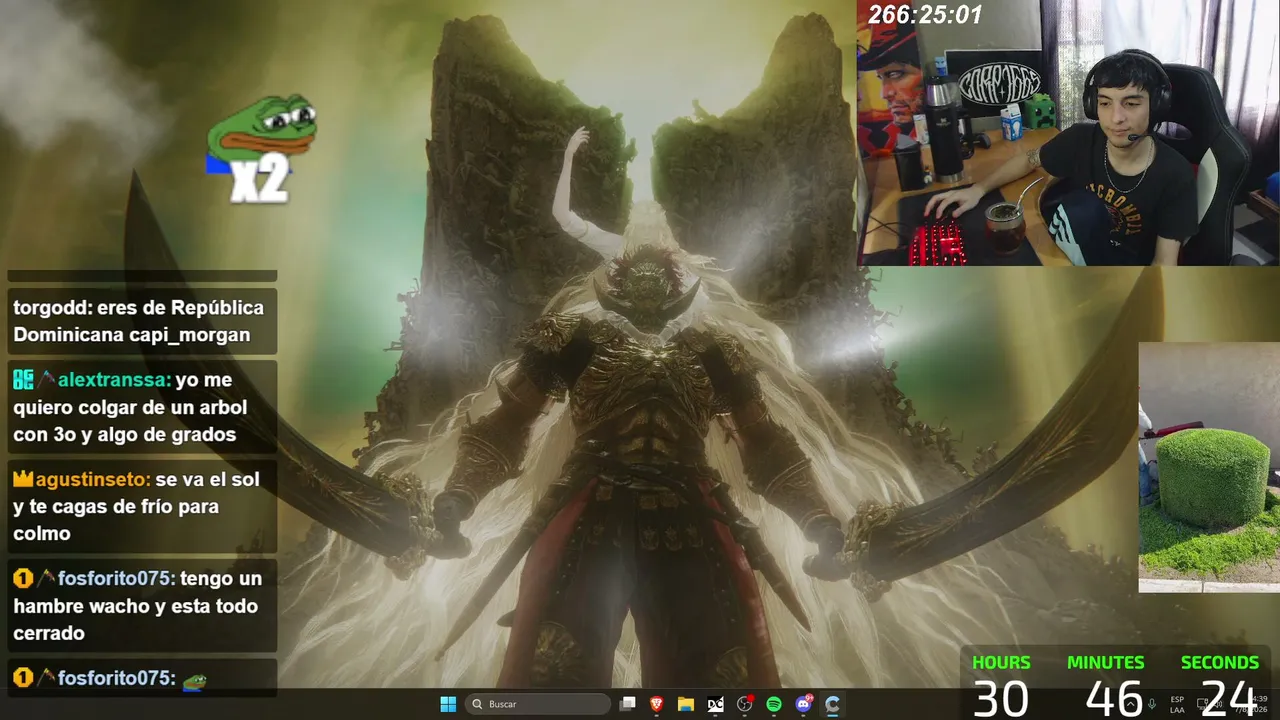Open the Windows Start menu
This screenshot has height=720, width=1280.
tap(448, 704)
